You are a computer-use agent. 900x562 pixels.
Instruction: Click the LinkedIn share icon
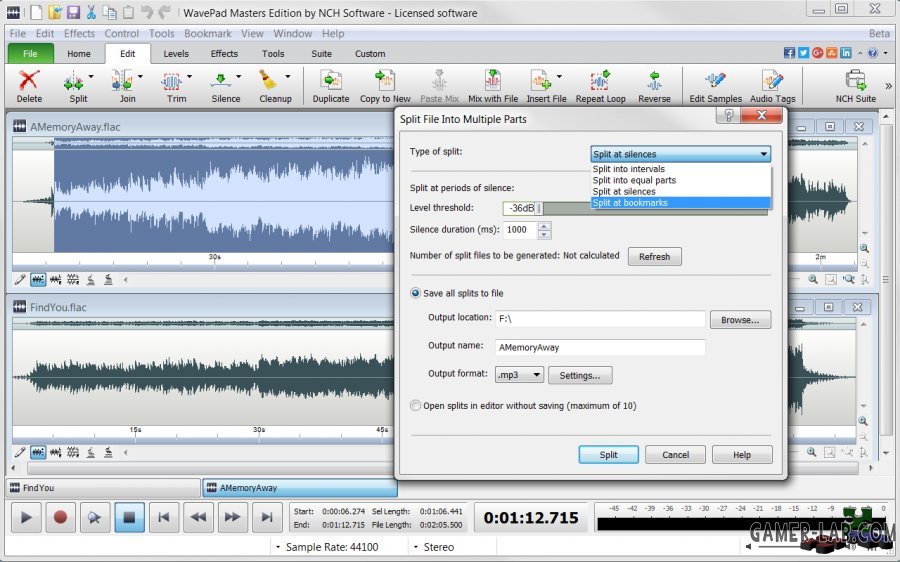(x=845, y=53)
